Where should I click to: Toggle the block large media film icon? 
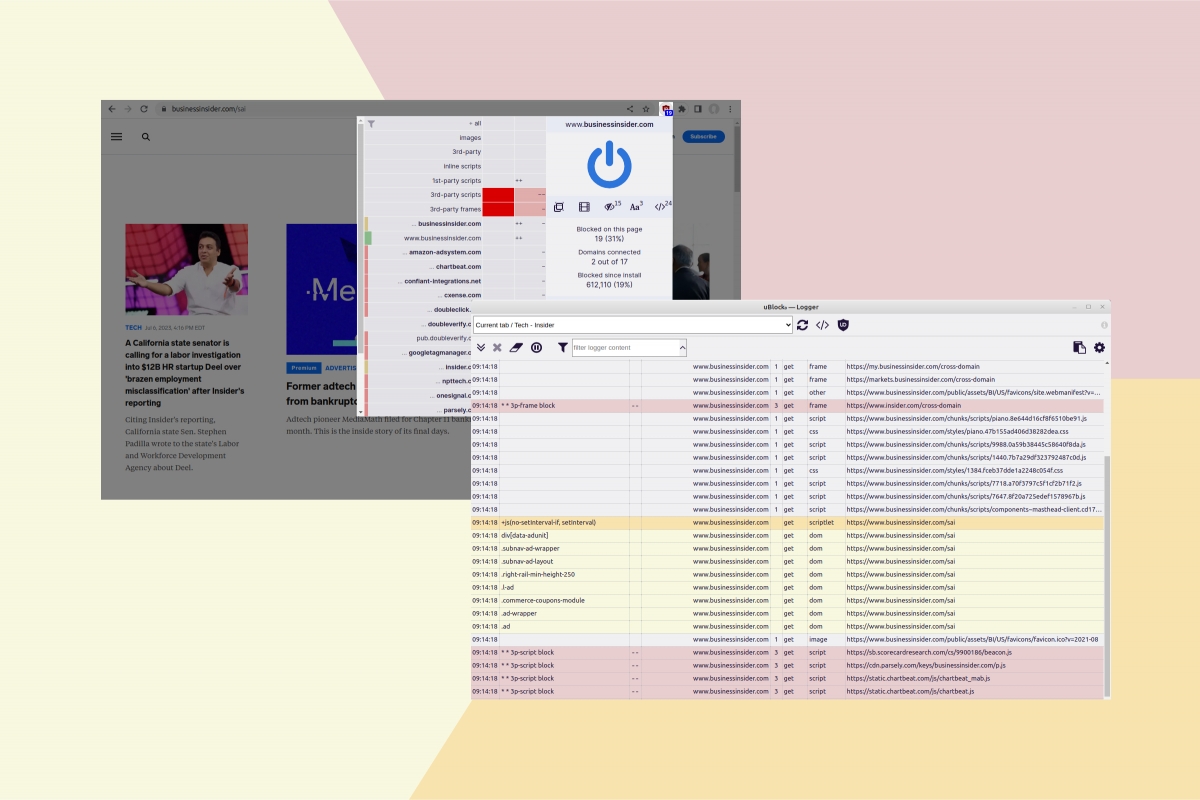[x=584, y=207]
